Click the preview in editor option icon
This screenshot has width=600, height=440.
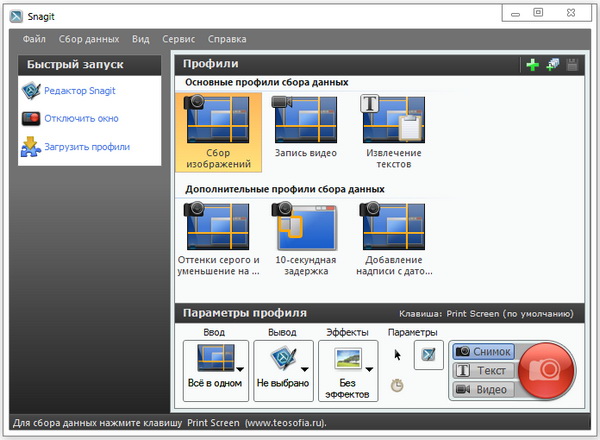(428, 355)
